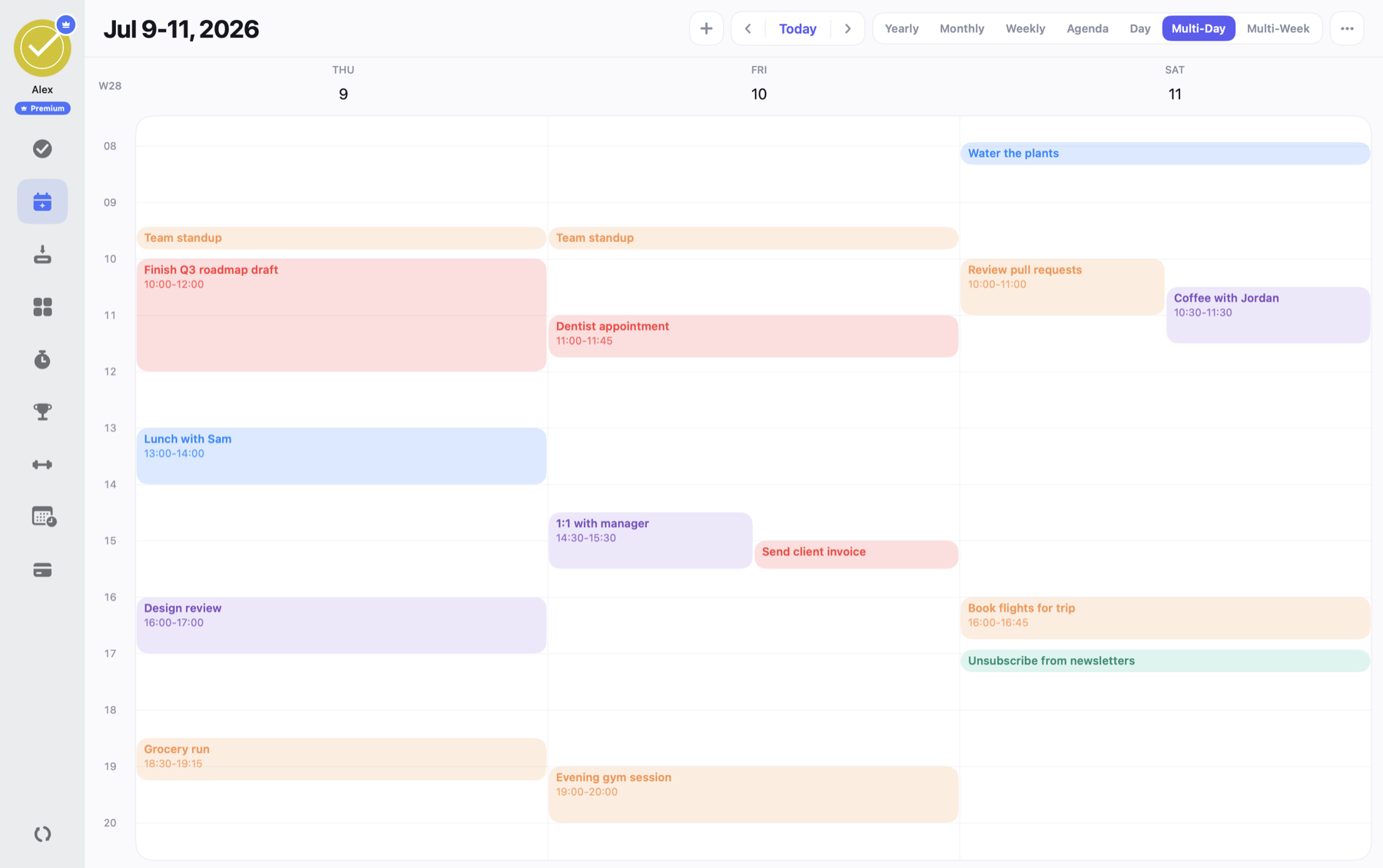Open Water the plants event

(x=1165, y=154)
